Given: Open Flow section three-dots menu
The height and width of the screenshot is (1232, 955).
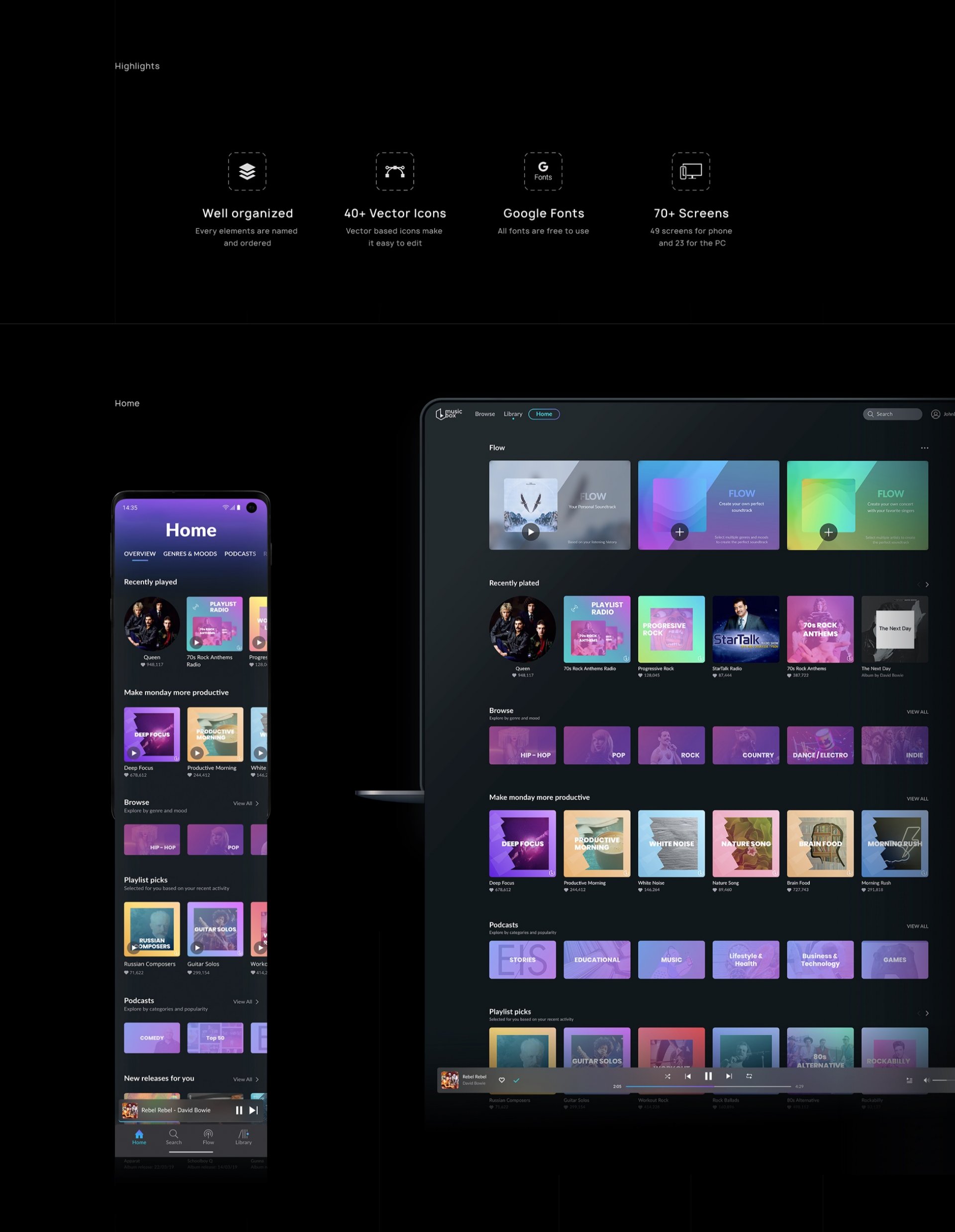Looking at the screenshot, I should tap(925, 448).
